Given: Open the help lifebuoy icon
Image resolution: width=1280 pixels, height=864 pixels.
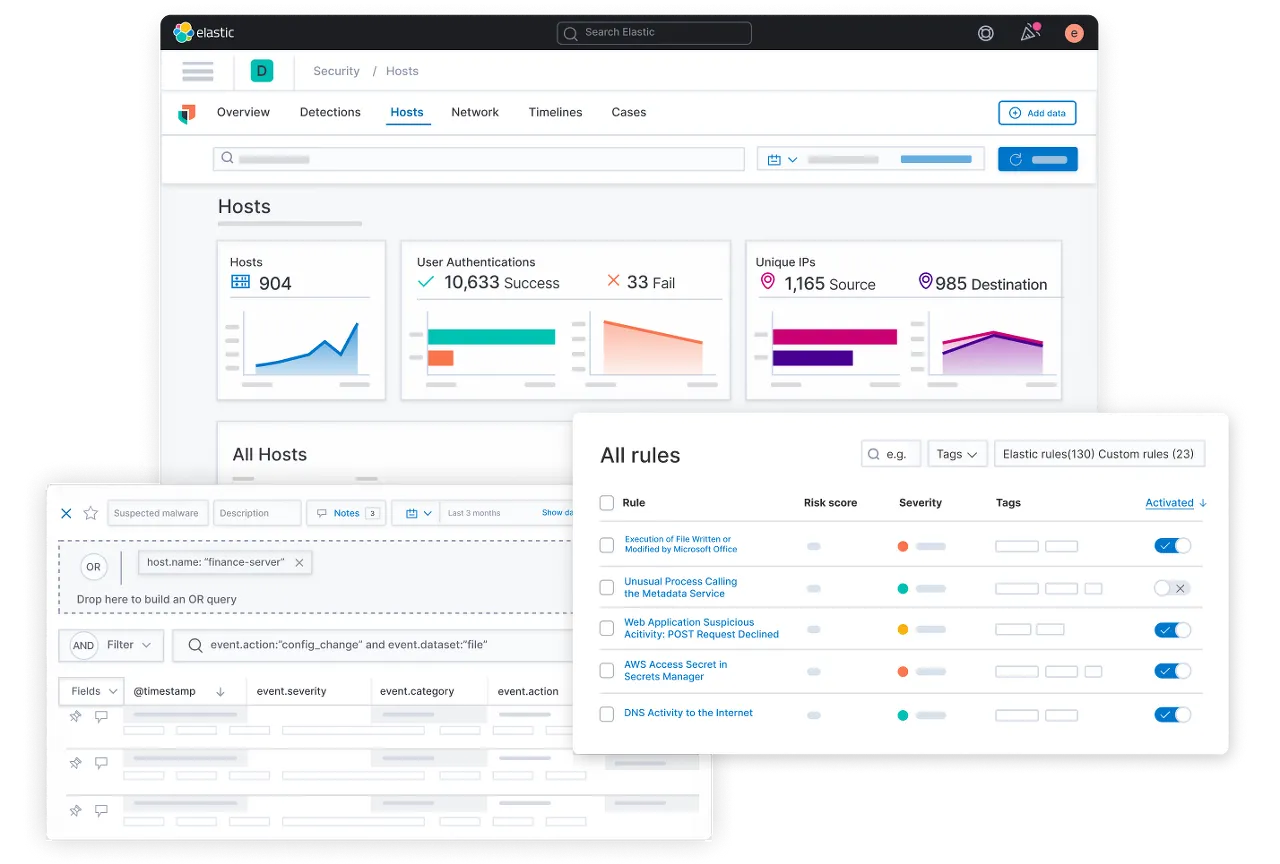Looking at the screenshot, I should tap(986, 33).
